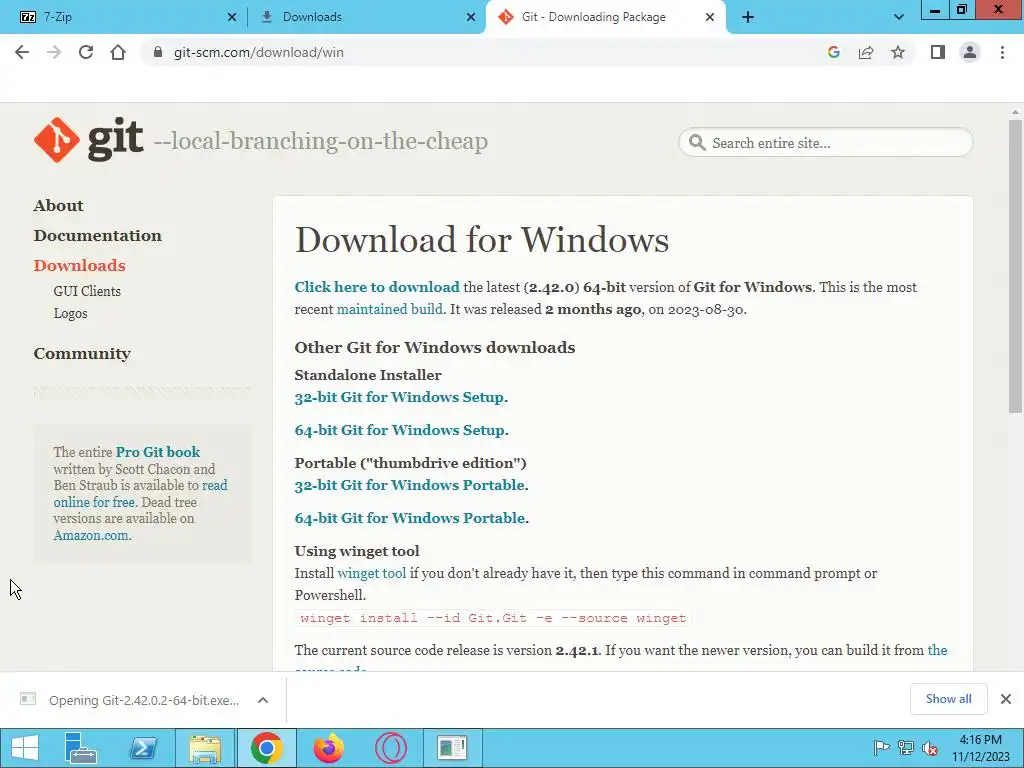Download 64-bit Git for Windows Setup
The width and height of the screenshot is (1024, 768).
400,430
